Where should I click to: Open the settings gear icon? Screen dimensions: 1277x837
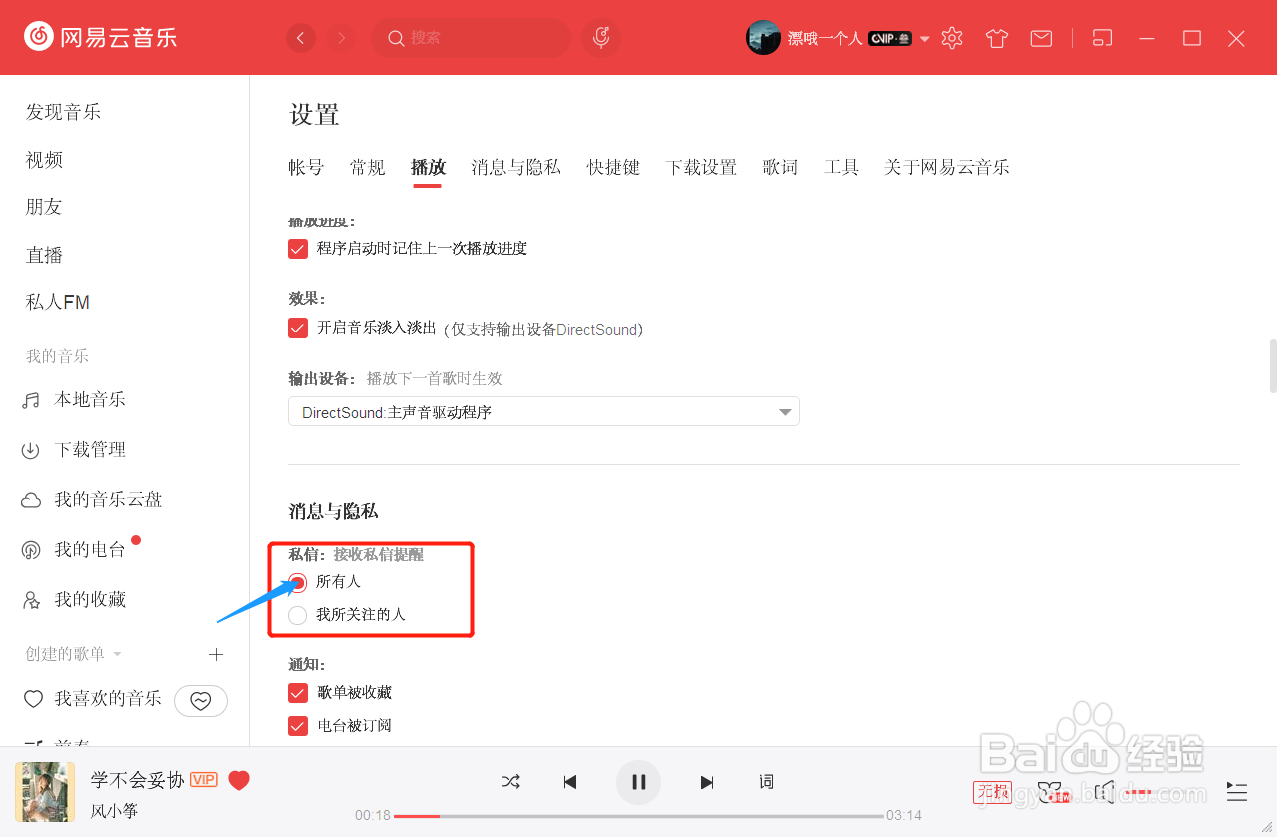[952, 38]
